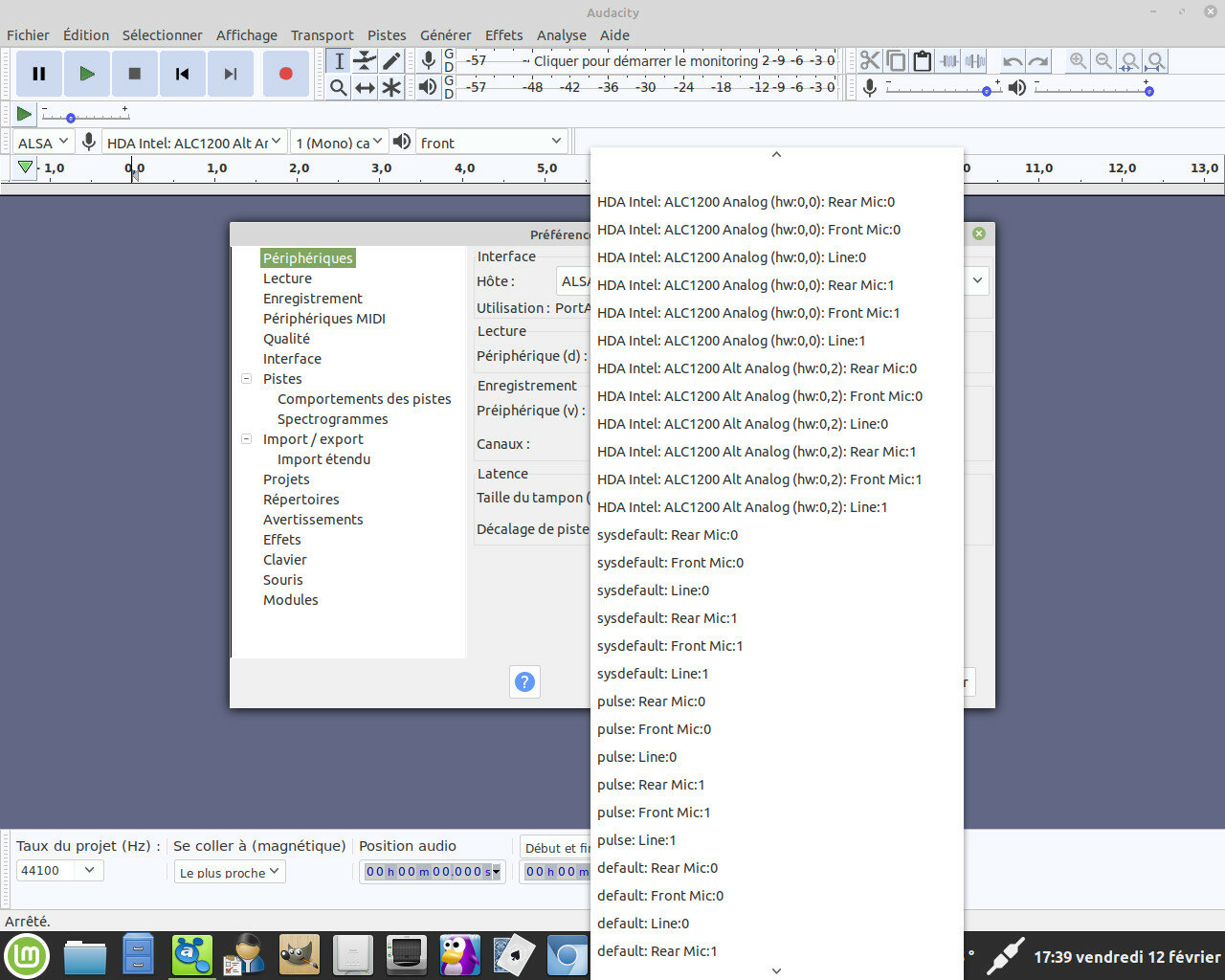Select the Envelope tool
The image size is (1225, 980).
(x=365, y=61)
